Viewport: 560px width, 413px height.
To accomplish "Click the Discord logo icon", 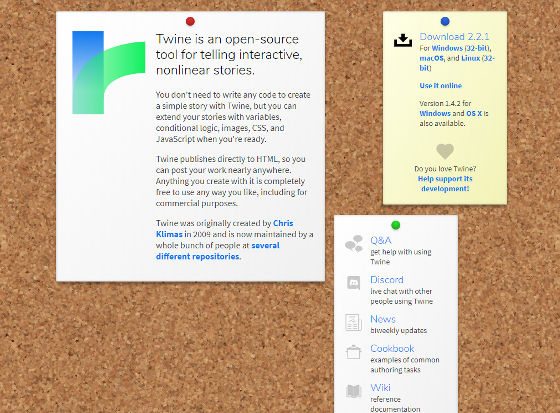I will (x=354, y=283).
